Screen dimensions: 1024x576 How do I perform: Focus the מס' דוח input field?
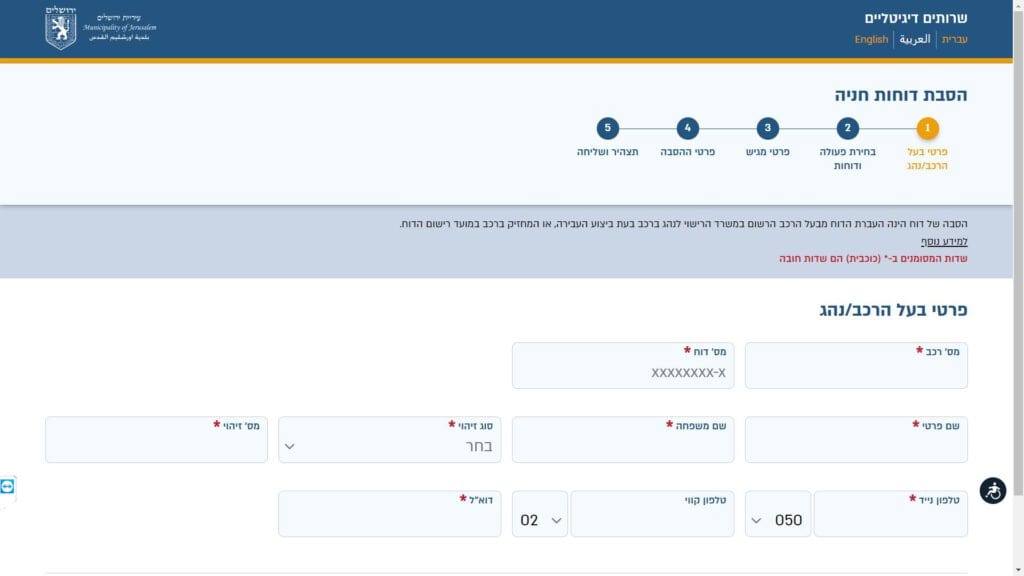coord(623,373)
